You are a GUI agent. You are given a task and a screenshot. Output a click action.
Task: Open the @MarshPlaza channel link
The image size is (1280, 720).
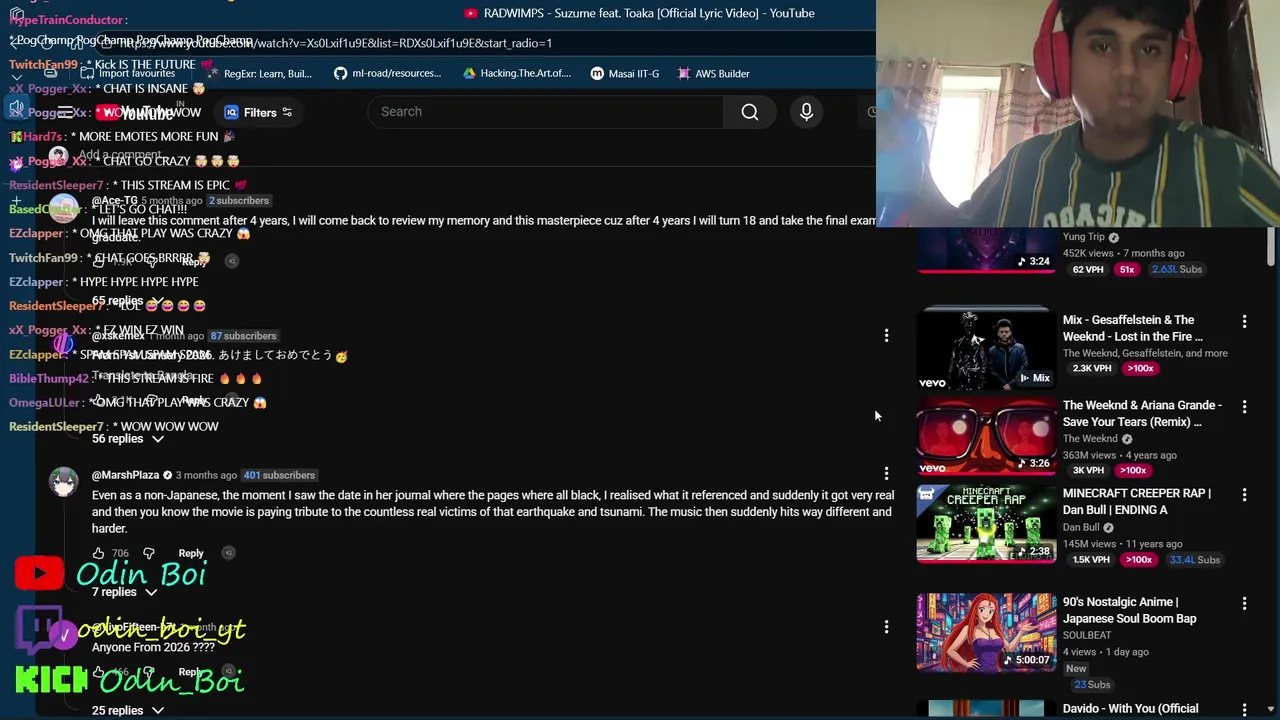125,475
